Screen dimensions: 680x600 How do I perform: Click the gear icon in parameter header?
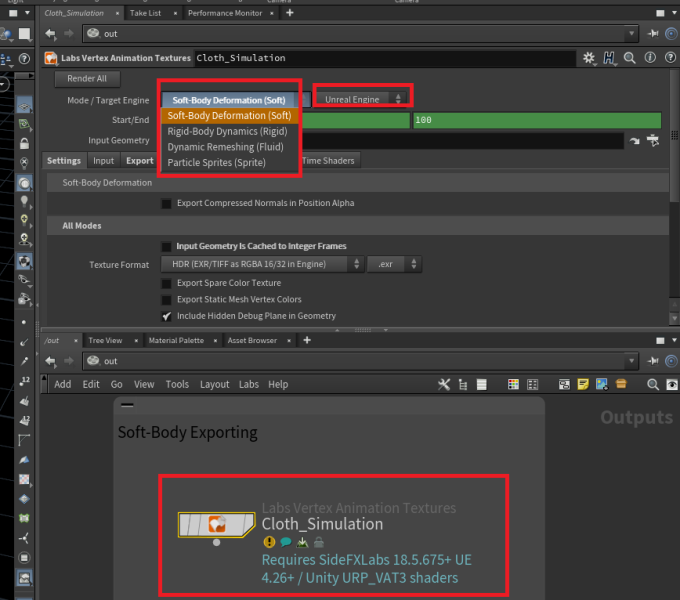pos(589,58)
